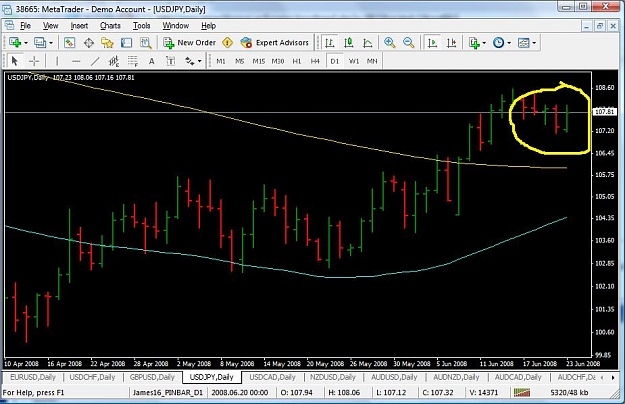The image size is (625, 404).
Task: Expand the periodicity dropdown arrow
Action: click(509, 43)
